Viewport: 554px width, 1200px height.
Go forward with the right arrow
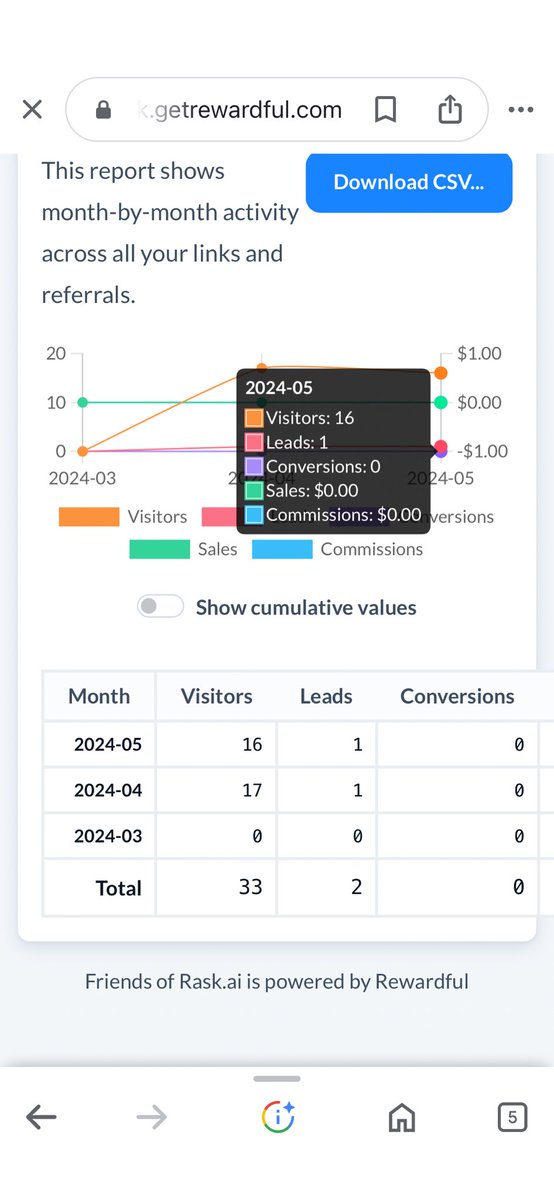pos(152,1117)
